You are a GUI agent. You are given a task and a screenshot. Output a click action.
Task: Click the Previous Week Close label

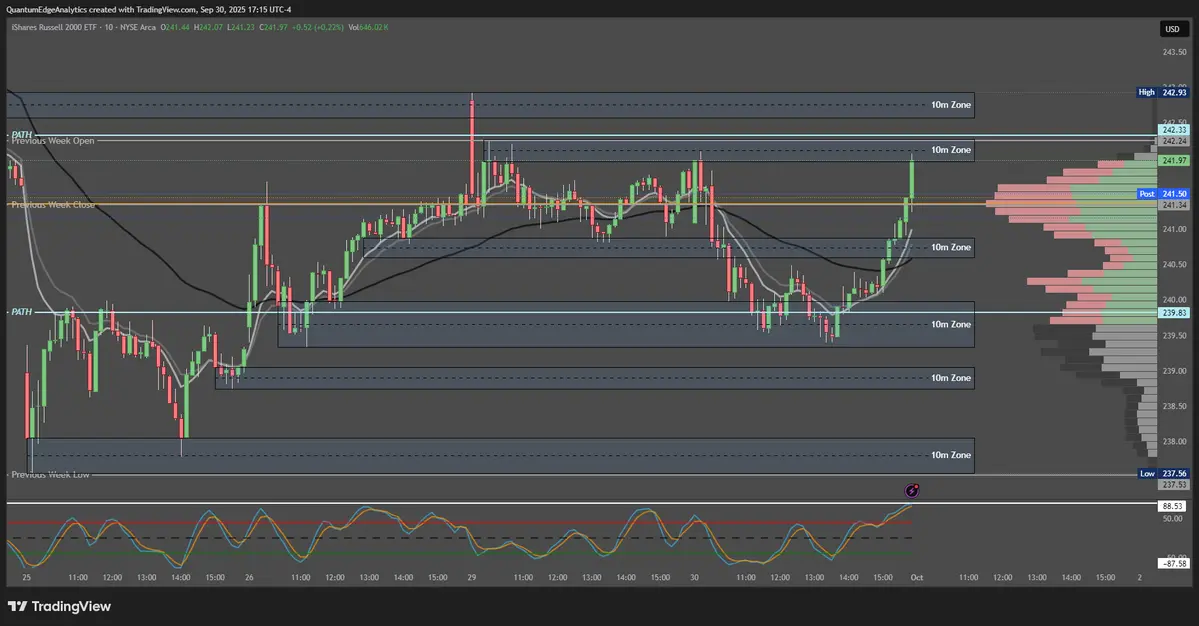[53, 205]
